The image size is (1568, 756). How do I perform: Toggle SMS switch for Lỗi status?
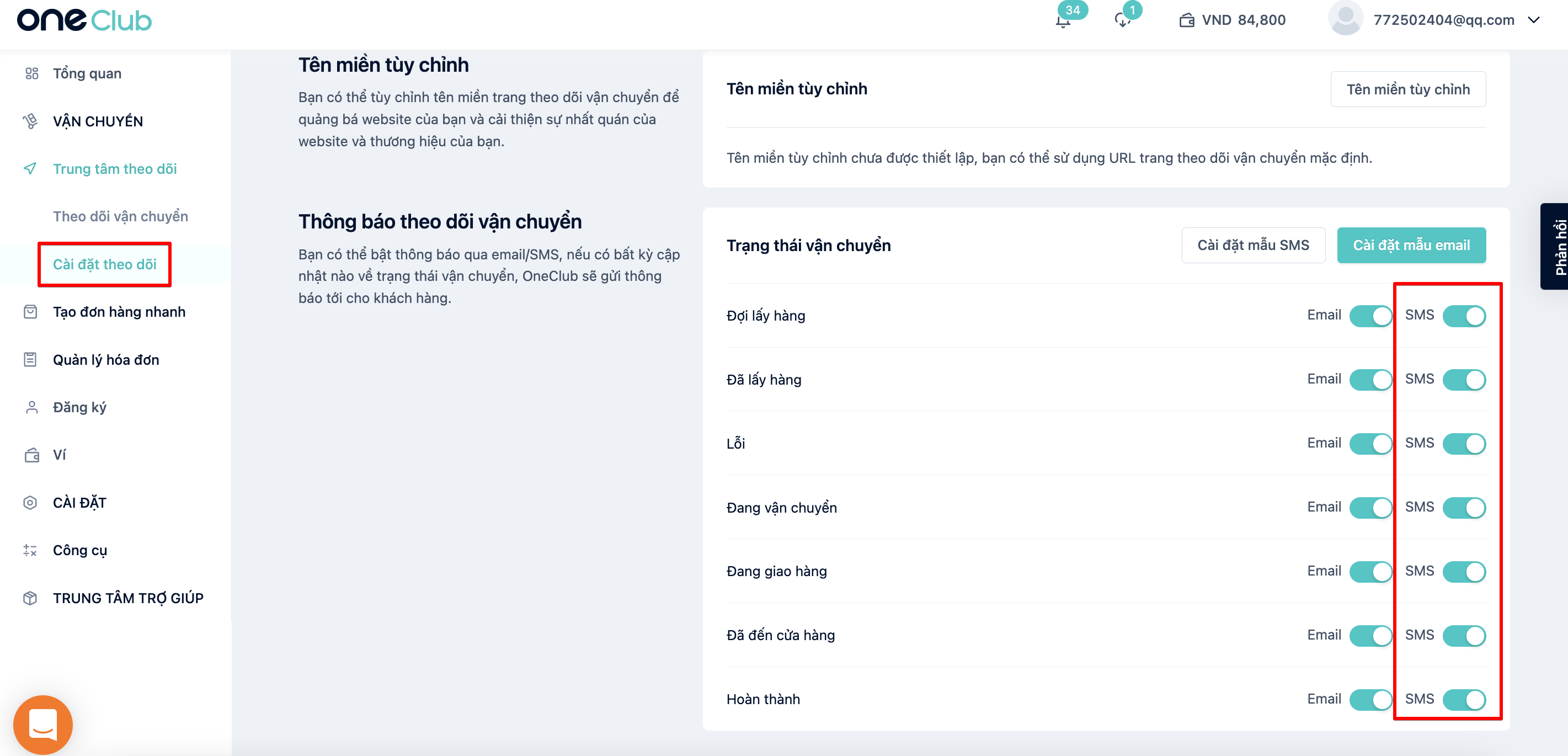(1464, 444)
